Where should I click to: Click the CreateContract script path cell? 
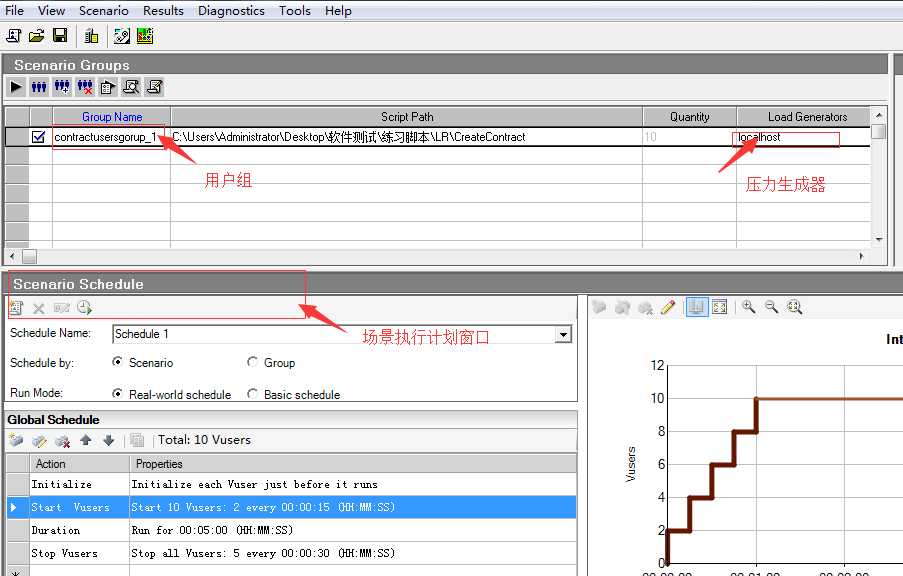[x=407, y=137]
